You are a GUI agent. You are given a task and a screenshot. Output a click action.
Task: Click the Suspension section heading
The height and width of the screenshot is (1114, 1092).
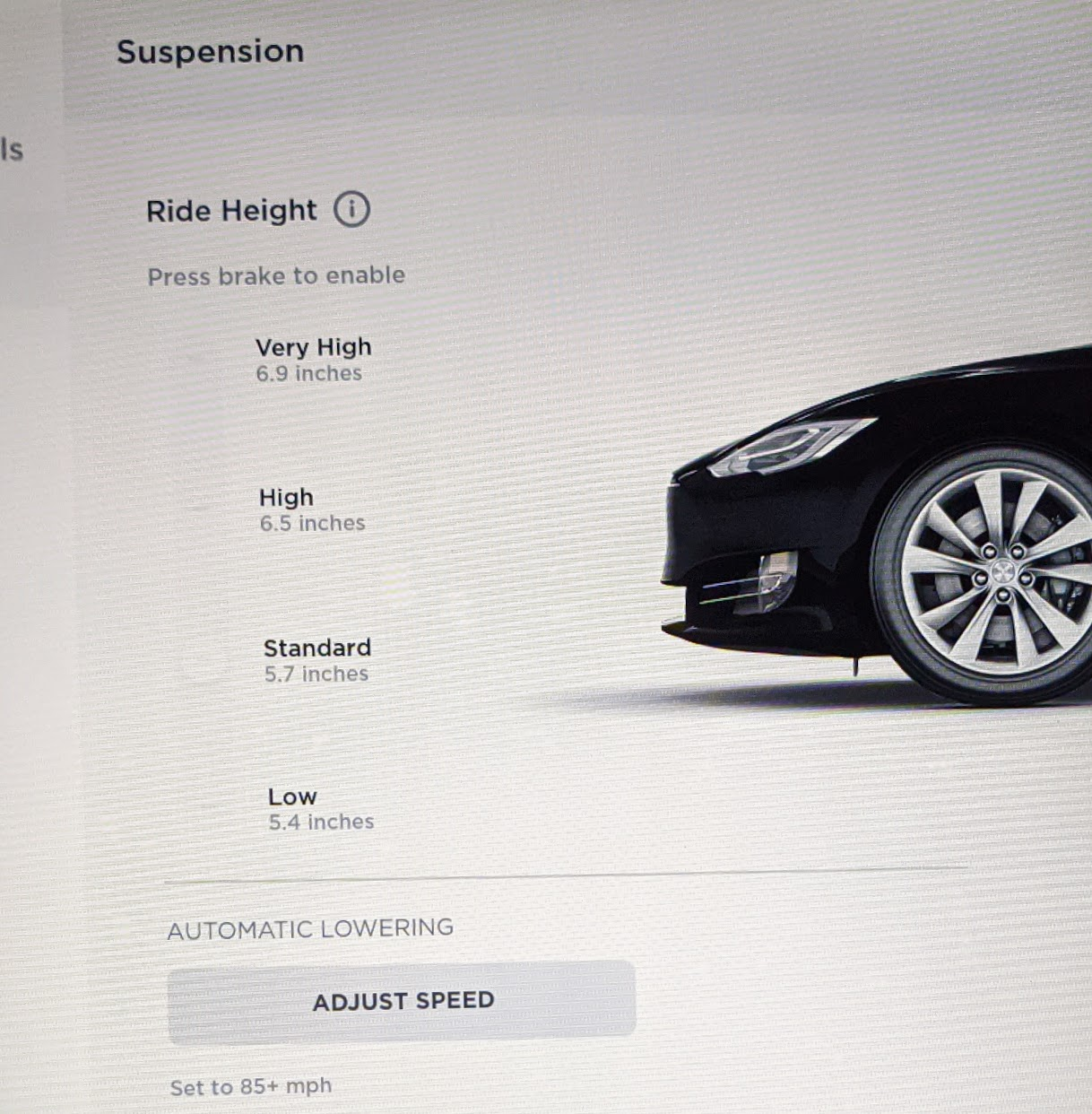pos(211,52)
